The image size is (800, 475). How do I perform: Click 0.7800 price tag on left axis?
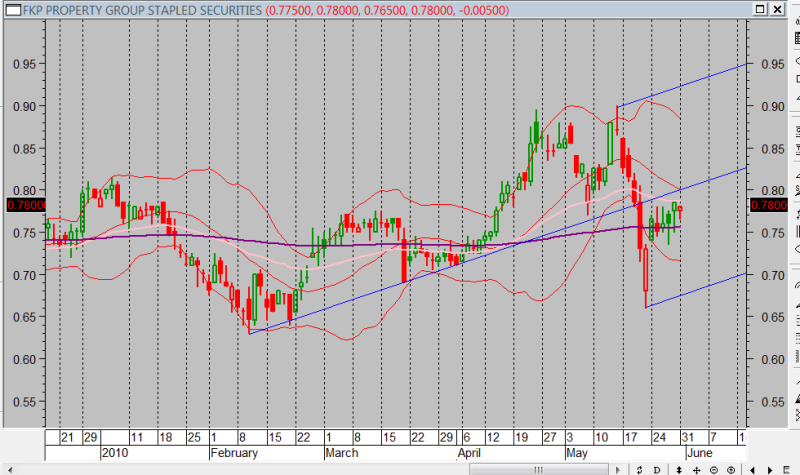tap(27, 205)
